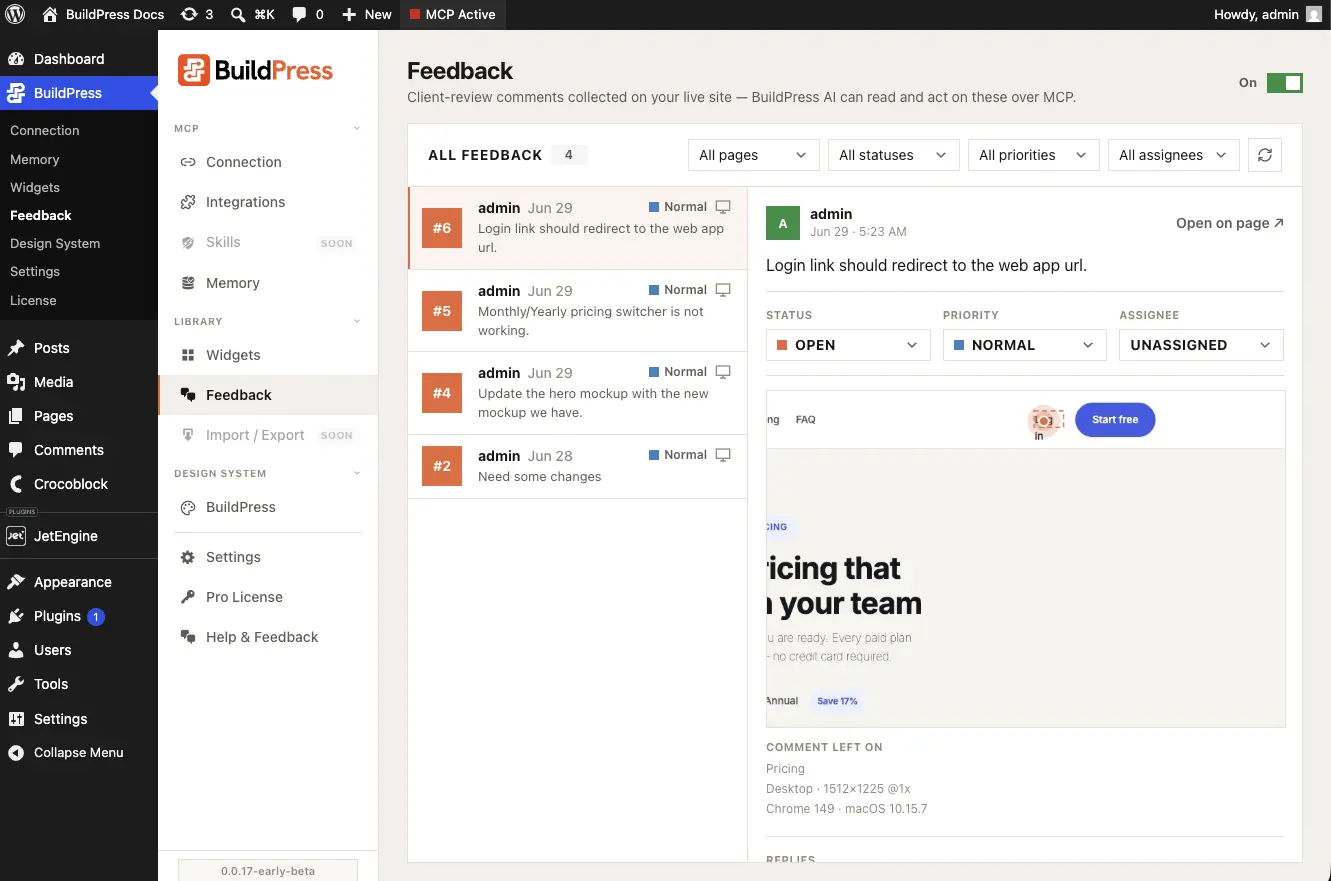Select feedback about Monthly/Yearly pricing switcher

578,311
